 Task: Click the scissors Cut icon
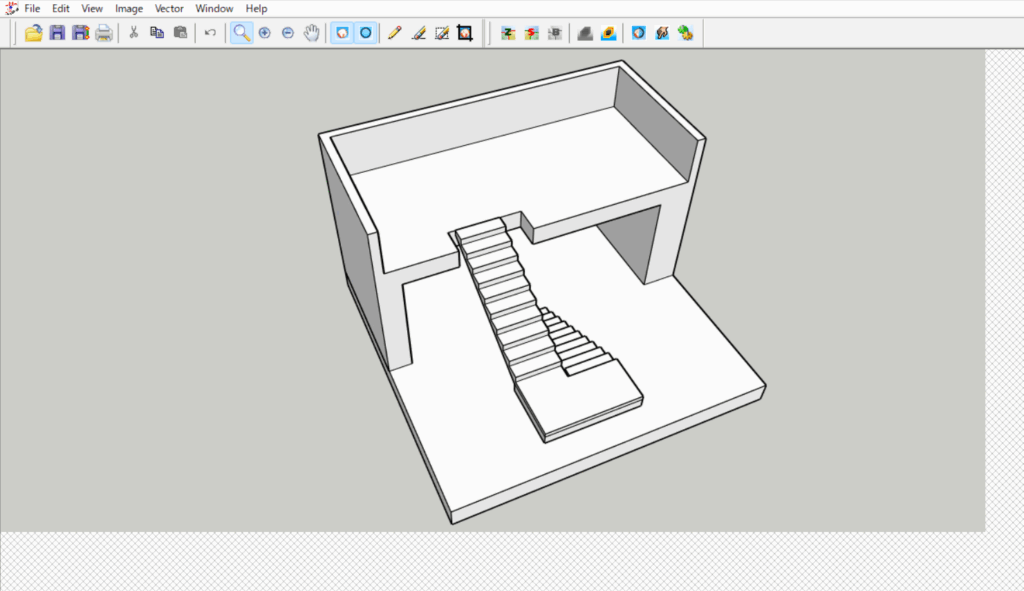click(x=134, y=33)
